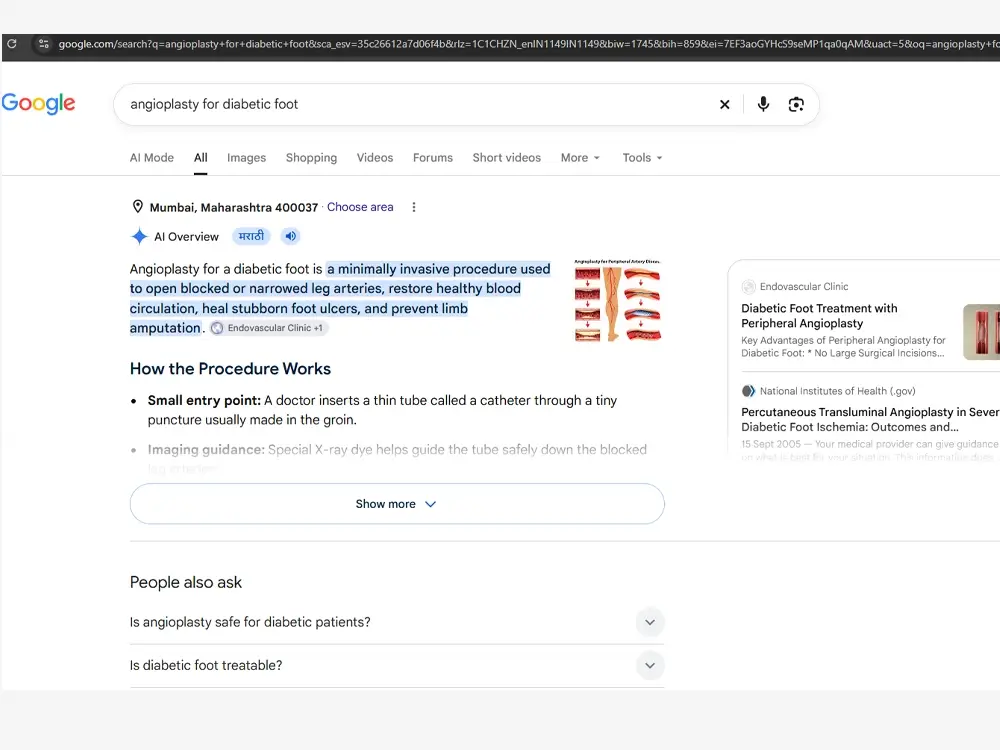Open Diabetic Foot Treatment with Peripheral Angioplasty link

[819, 316]
